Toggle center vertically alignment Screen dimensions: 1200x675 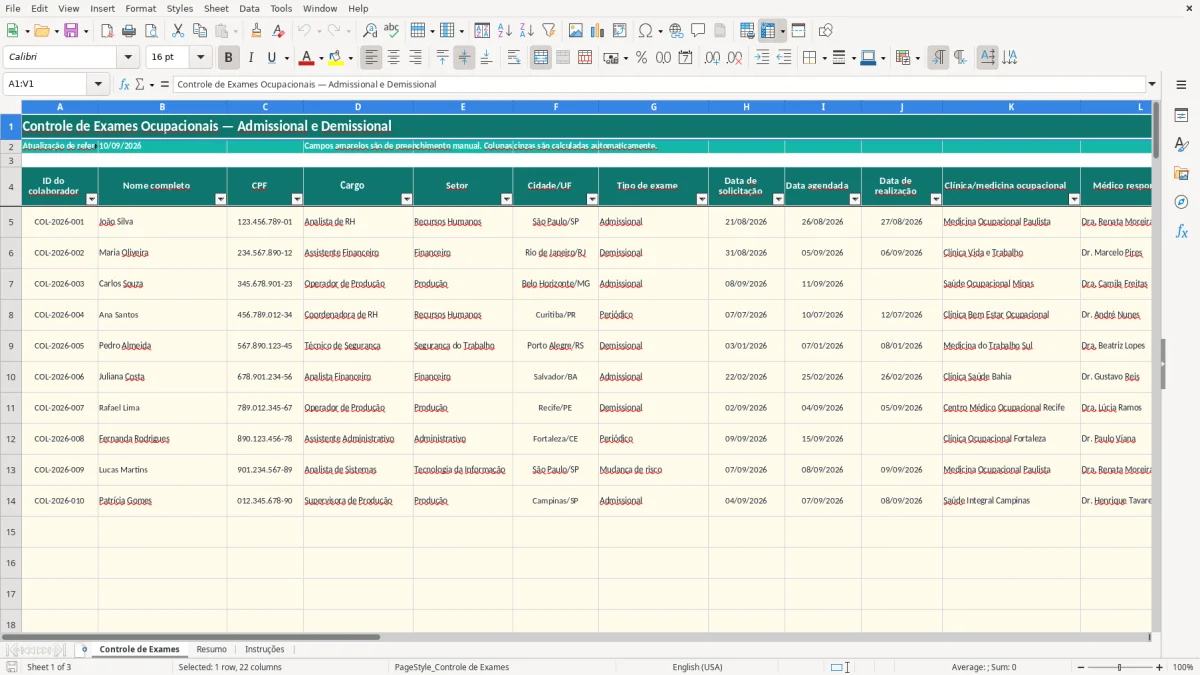click(x=464, y=58)
